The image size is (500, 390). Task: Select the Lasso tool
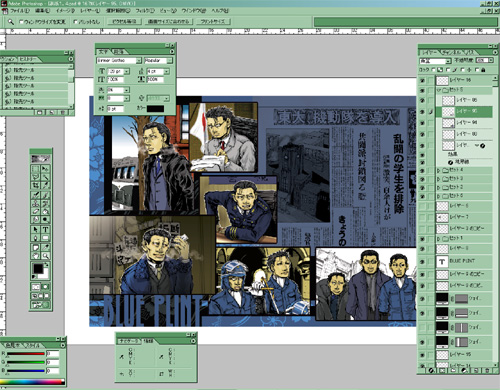[36, 177]
